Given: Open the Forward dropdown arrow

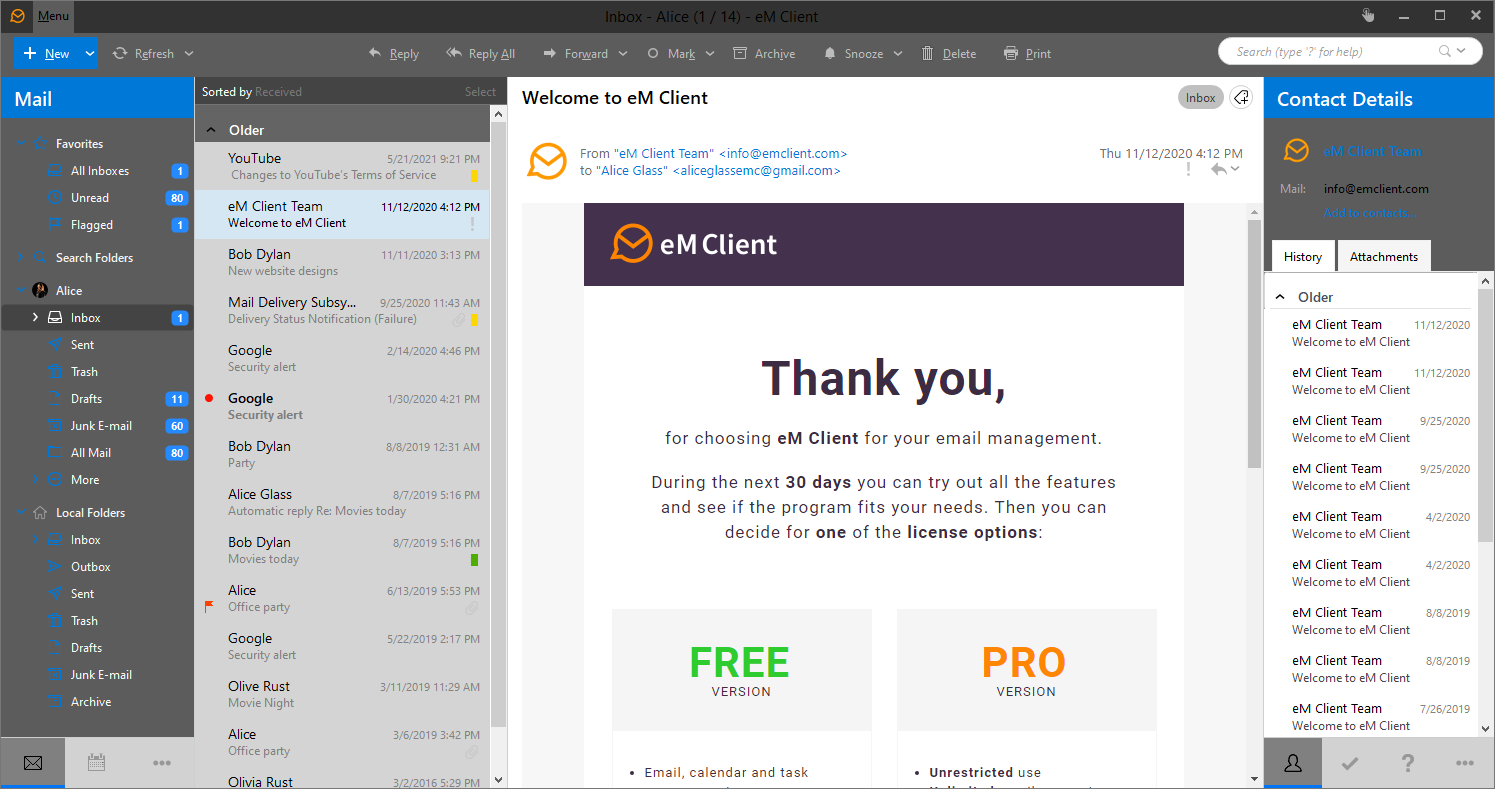Looking at the screenshot, I should point(622,53).
